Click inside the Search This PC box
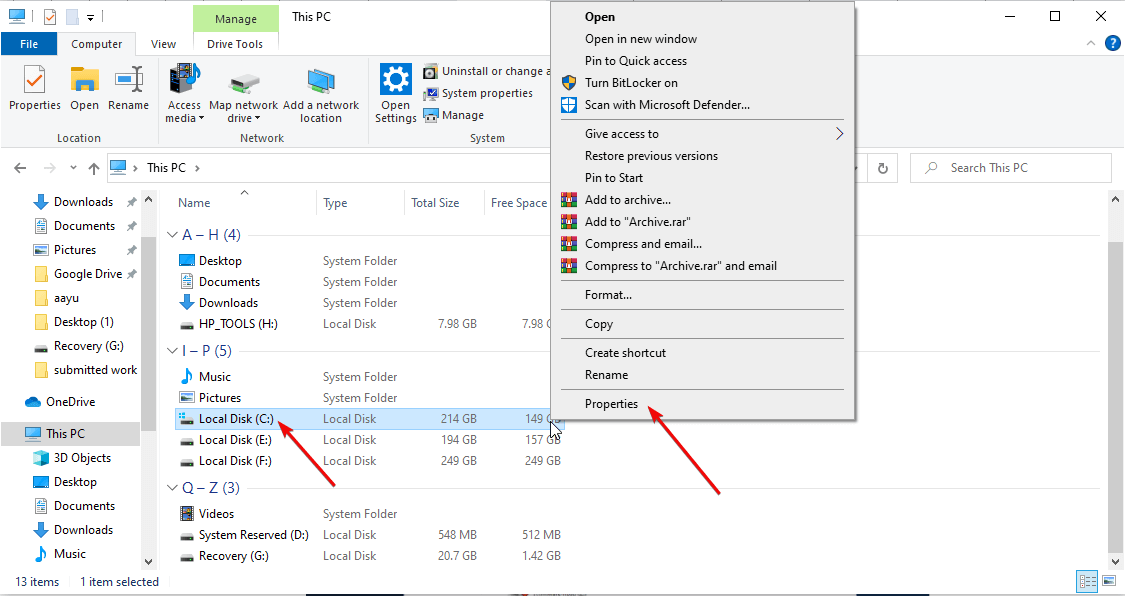The image size is (1125, 596). point(1010,167)
